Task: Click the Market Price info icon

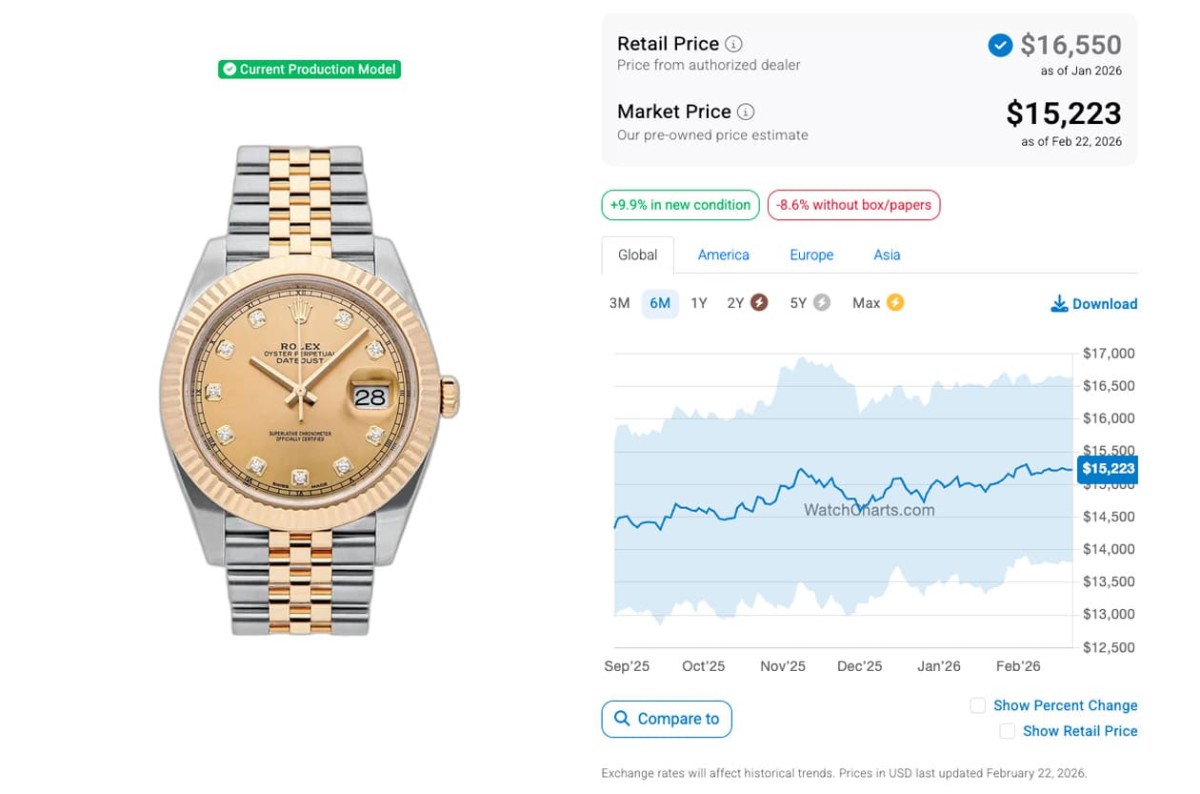Action: pos(746,112)
